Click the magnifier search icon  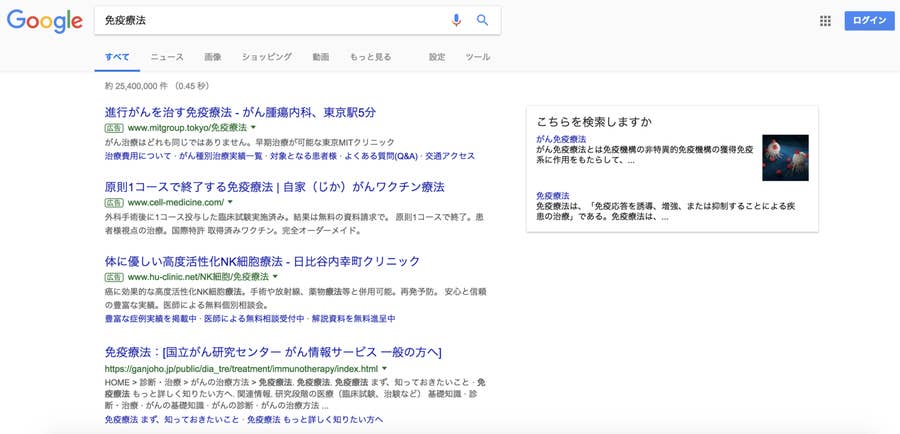click(x=483, y=21)
